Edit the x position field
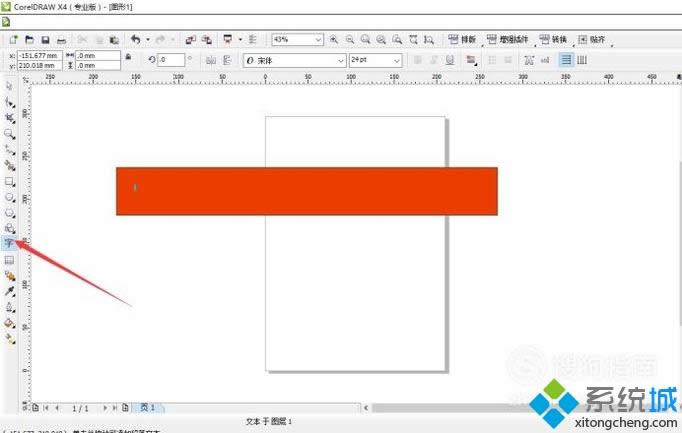 tap(39, 56)
